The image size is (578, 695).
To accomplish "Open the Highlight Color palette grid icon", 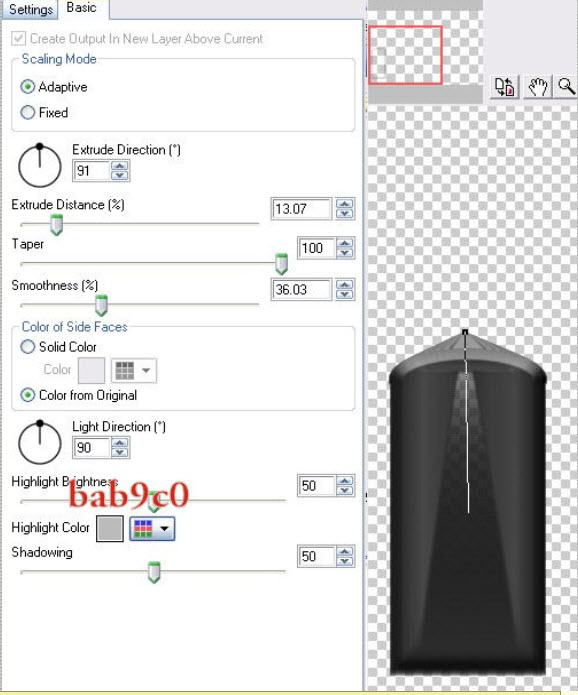I will [x=143, y=528].
